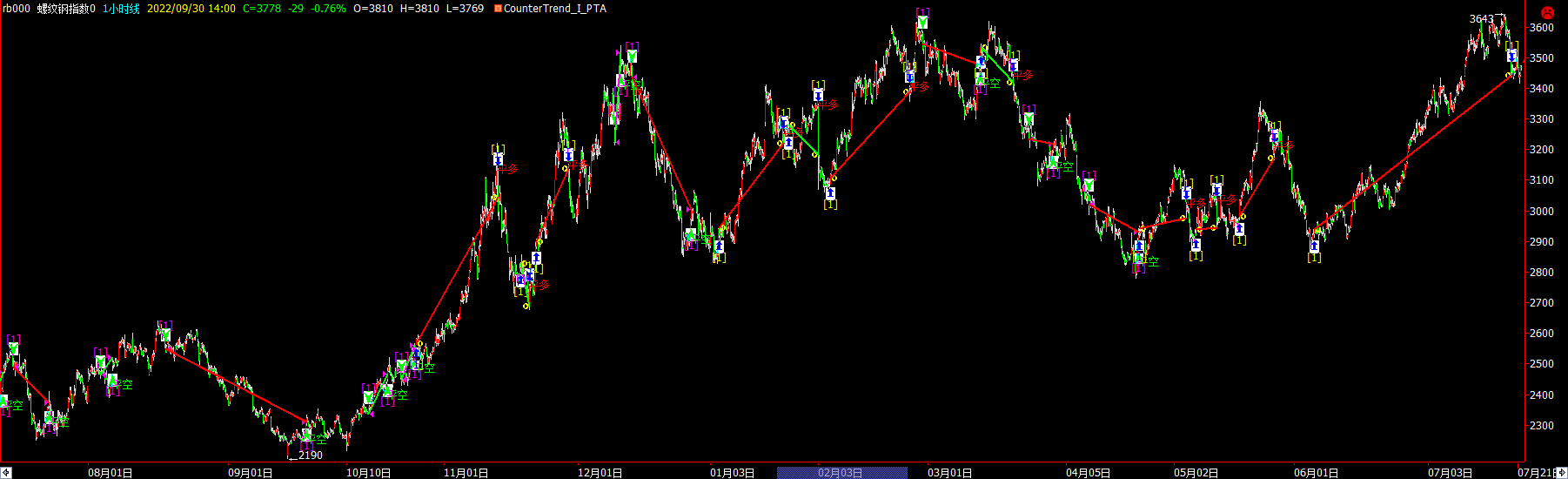
Task: Select the 06月01日 date on the time axis
Action: 1316,473
